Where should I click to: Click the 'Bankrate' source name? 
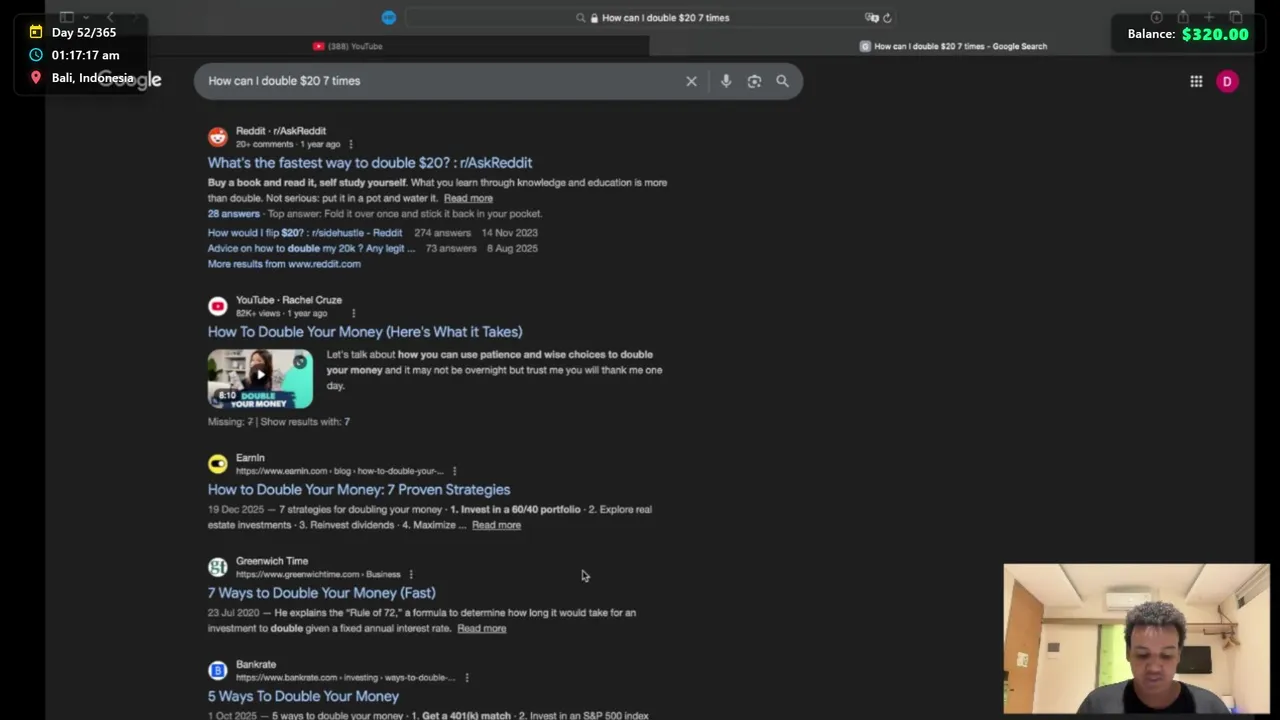click(x=256, y=664)
